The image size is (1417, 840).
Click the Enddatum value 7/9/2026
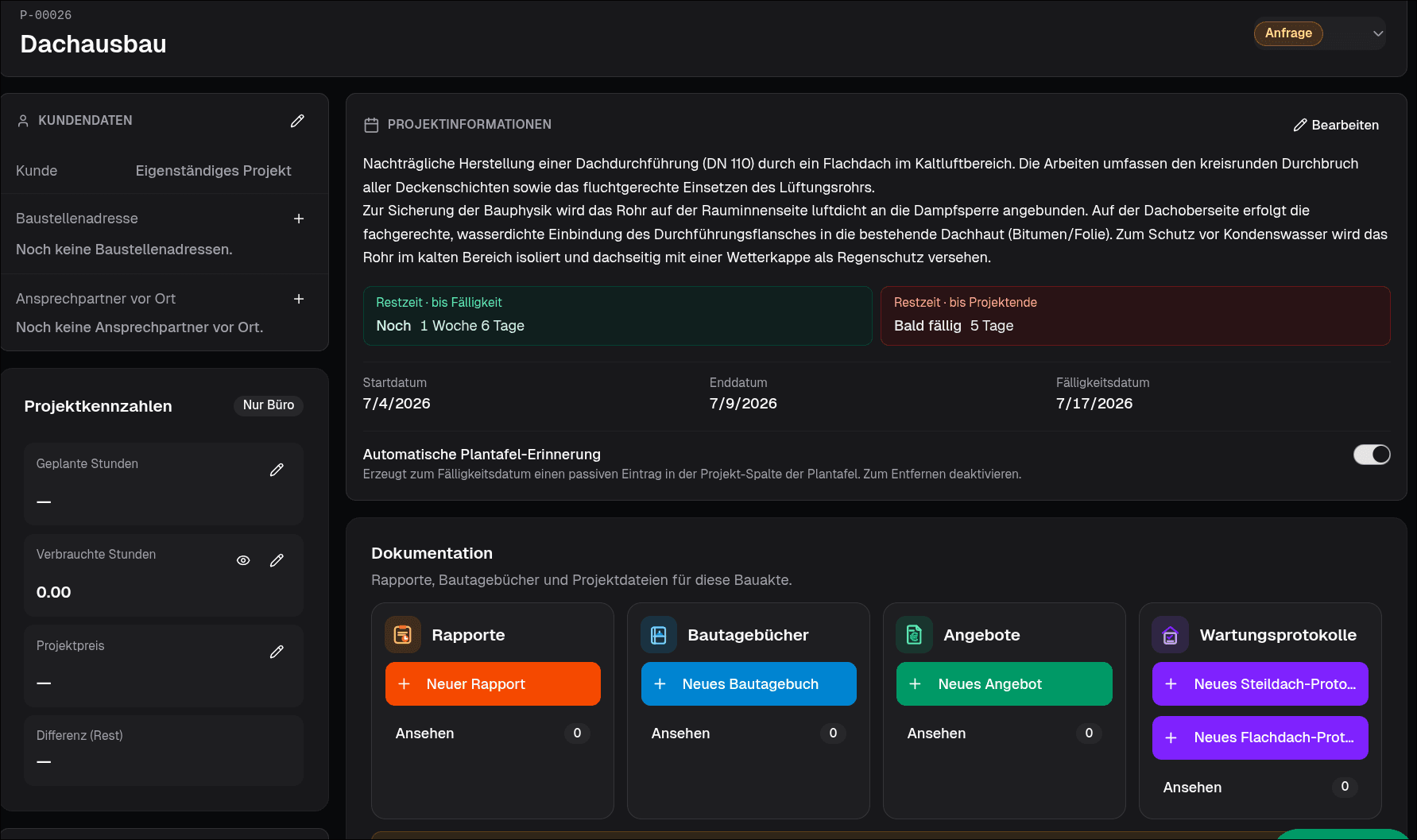(743, 404)
